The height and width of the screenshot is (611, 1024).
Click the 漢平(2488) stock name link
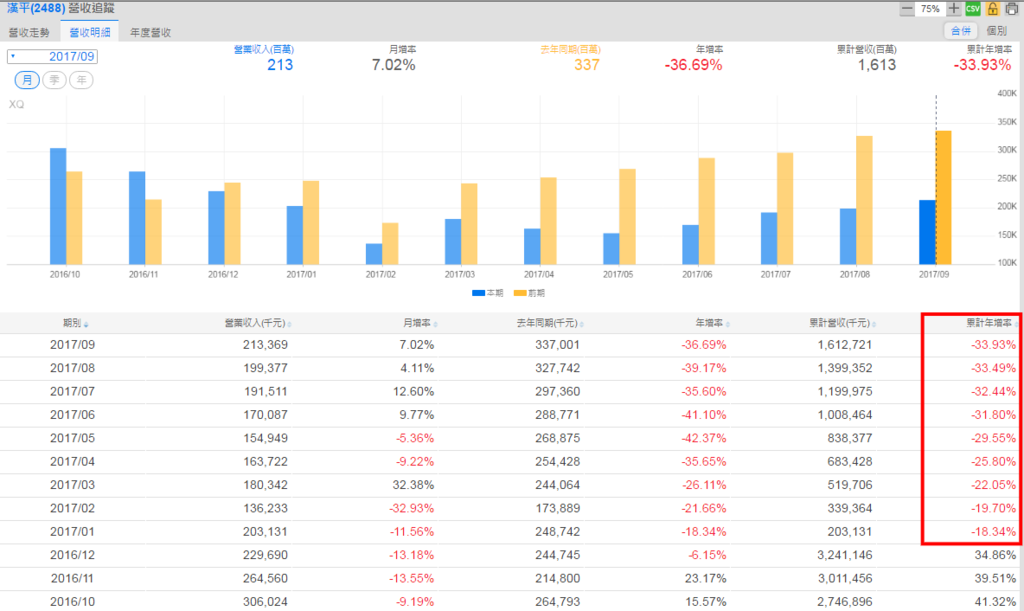point(36,8)
